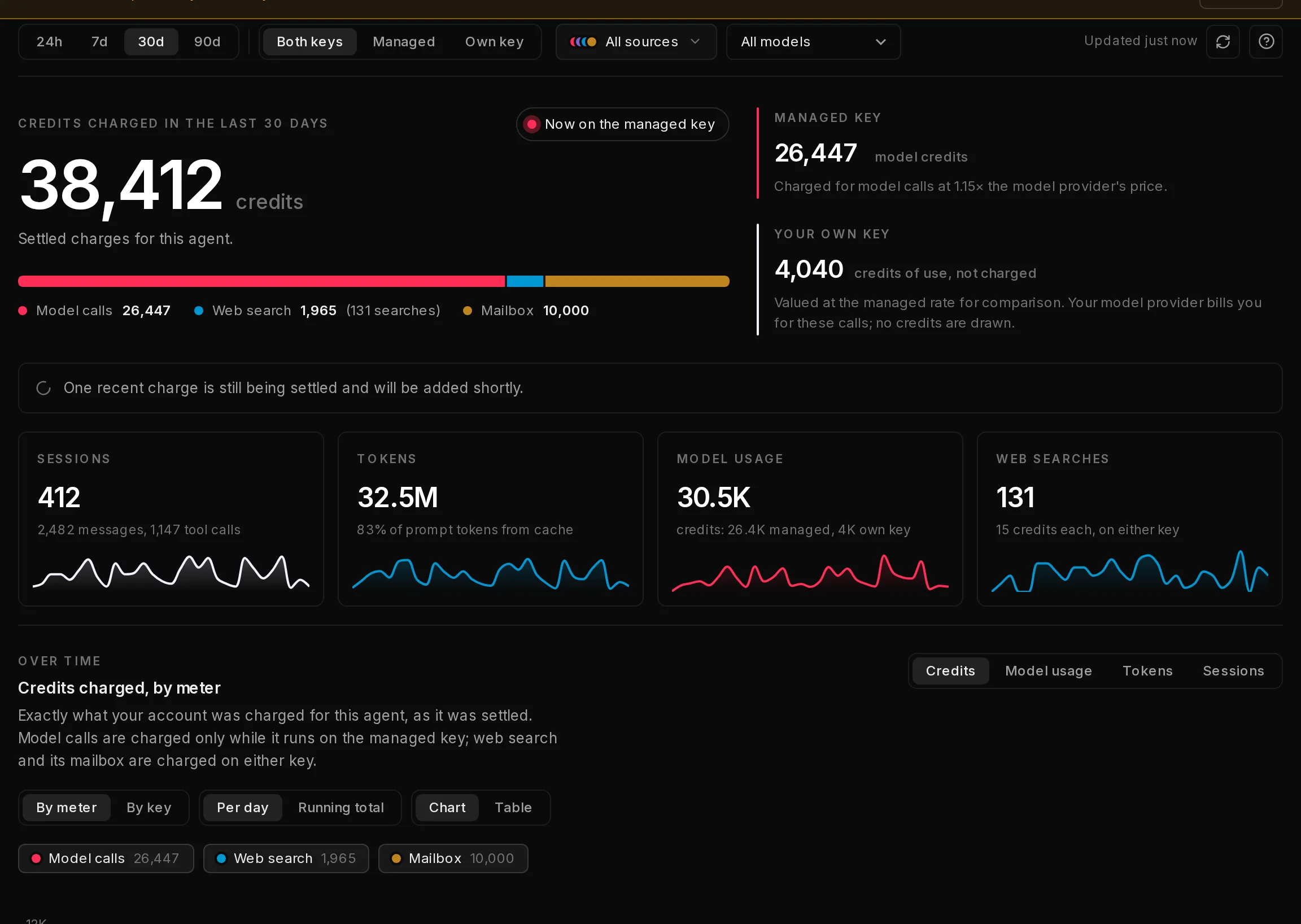Toggle the Mailbox 10,000 series chip
The width and height of the screenshot is (1301, 924).
tap(453, 858)
